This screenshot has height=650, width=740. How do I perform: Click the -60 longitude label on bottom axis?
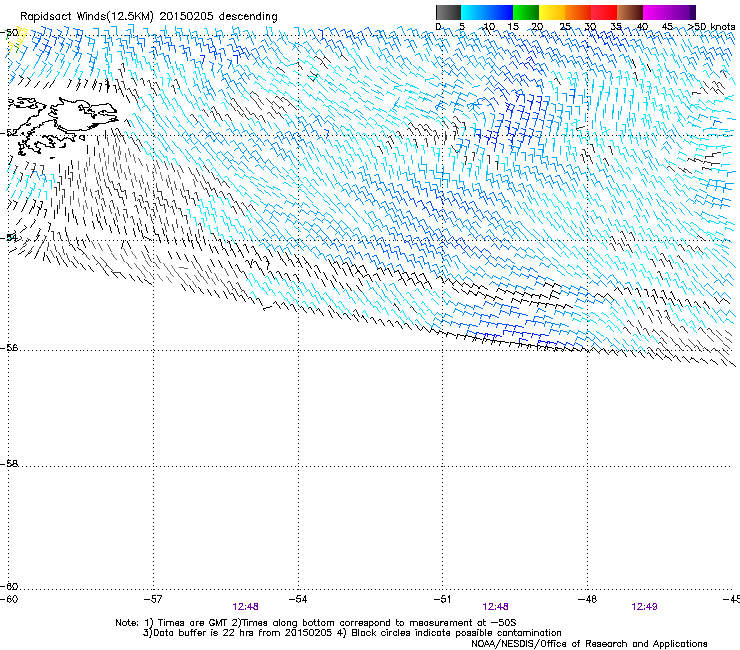click(x=9, y=599)
